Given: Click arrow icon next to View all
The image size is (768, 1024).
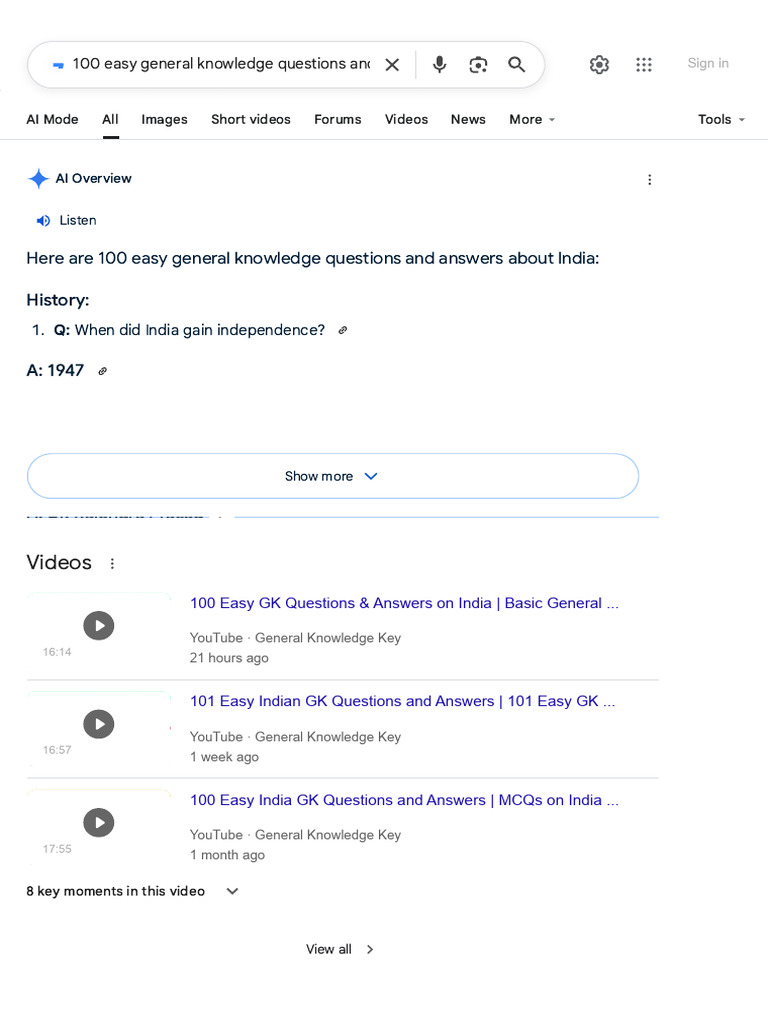Looking at the screenshot, I should 370,950.
